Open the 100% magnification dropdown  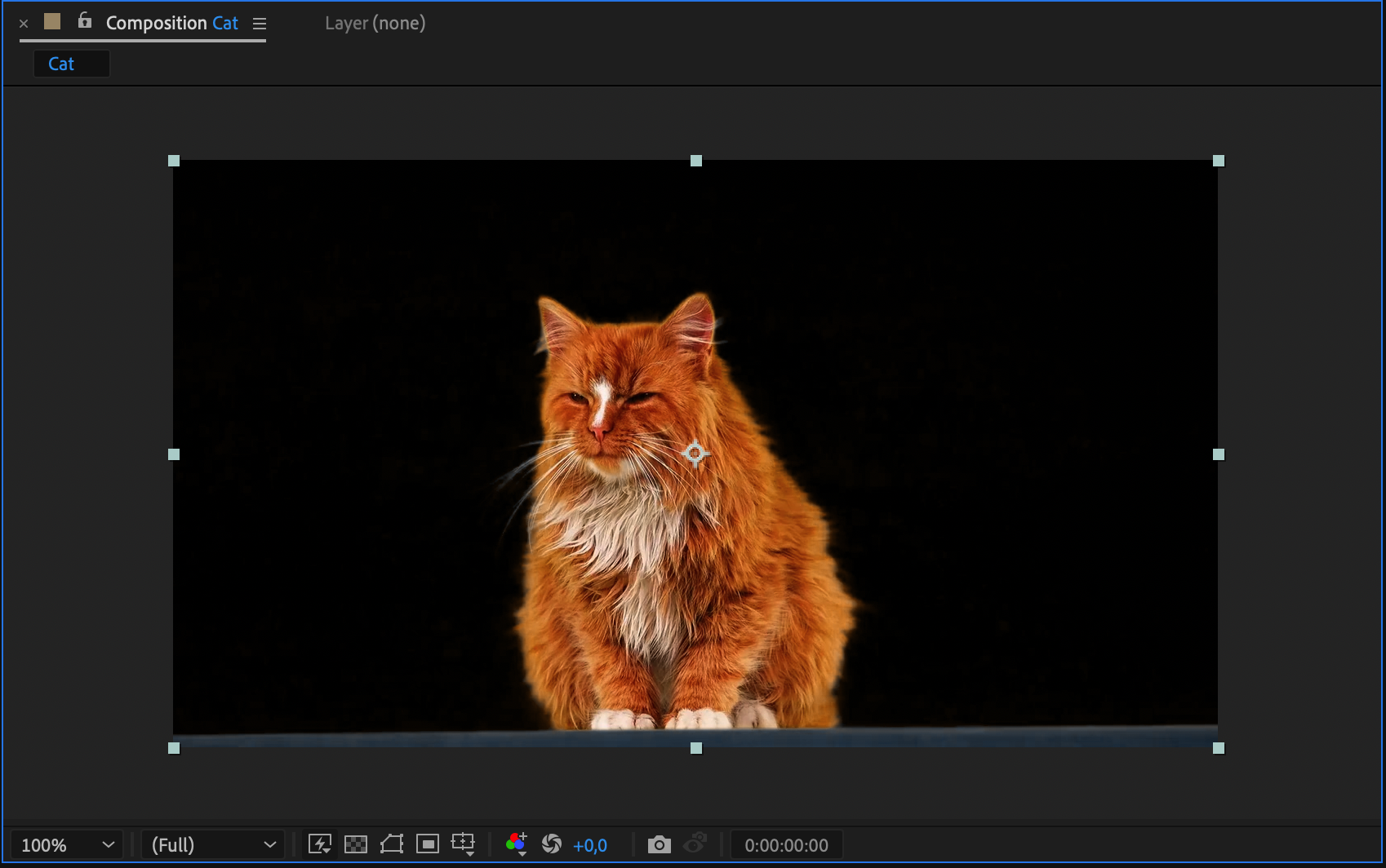[67, 845]
